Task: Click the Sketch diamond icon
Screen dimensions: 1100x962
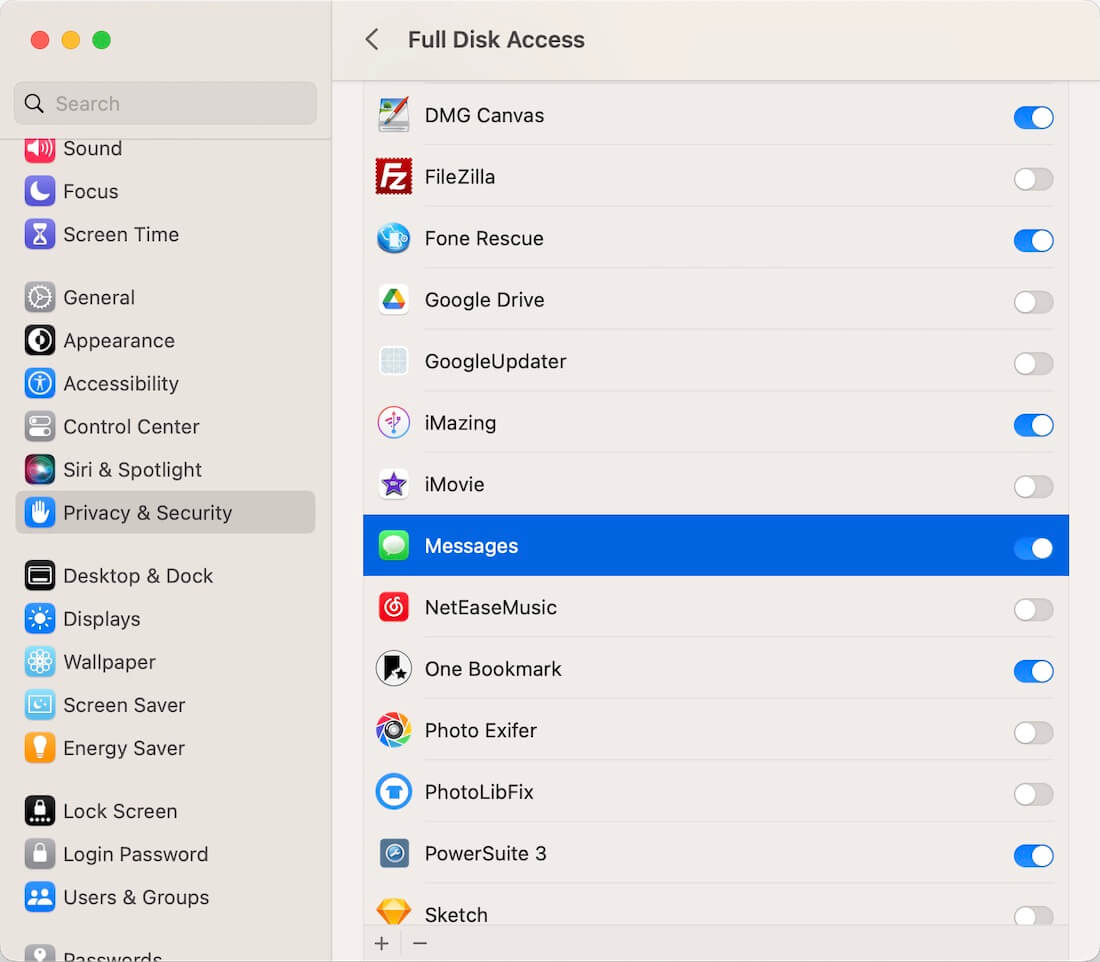Action: pyautogui.click(x=394, y=912)
